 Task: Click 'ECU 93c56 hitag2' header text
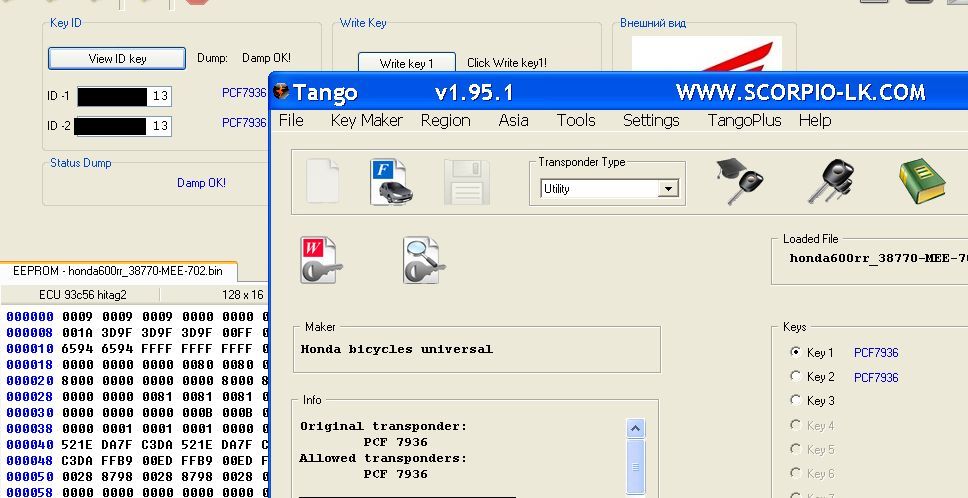(83, 295)
